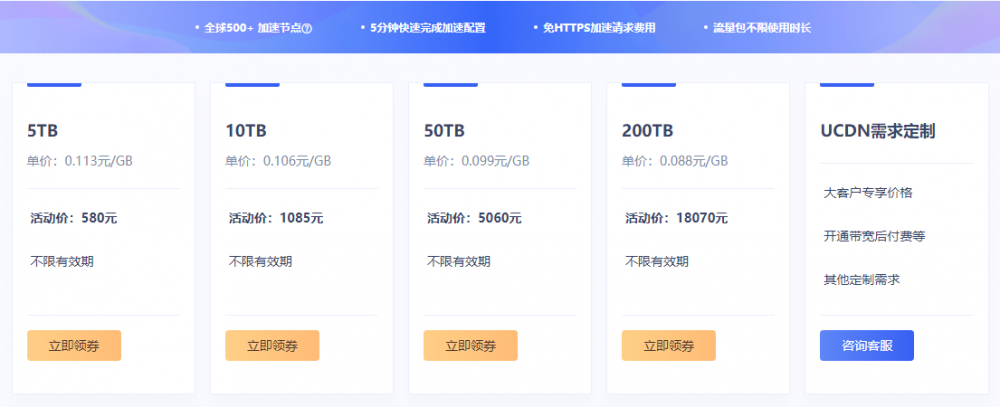Image resolution: width=1000 pixels, height=407 pixels.
Task: Click the promotional price 1085元
Action: coord(302,218)
